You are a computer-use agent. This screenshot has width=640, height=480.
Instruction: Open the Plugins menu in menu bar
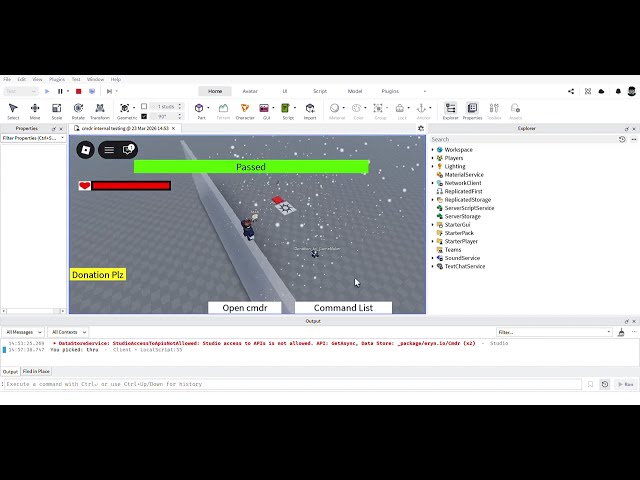(57, 79)
